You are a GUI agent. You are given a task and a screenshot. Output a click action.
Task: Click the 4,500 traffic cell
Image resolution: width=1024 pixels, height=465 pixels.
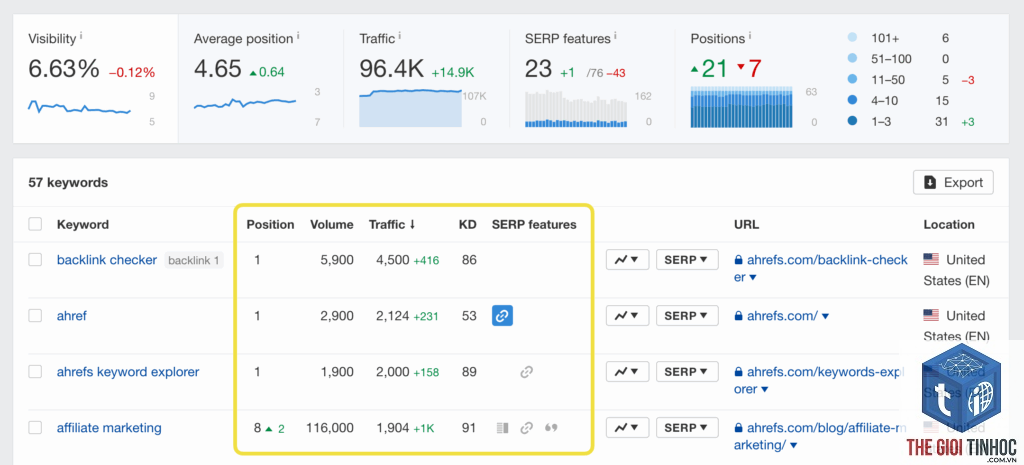click(392, 260)
